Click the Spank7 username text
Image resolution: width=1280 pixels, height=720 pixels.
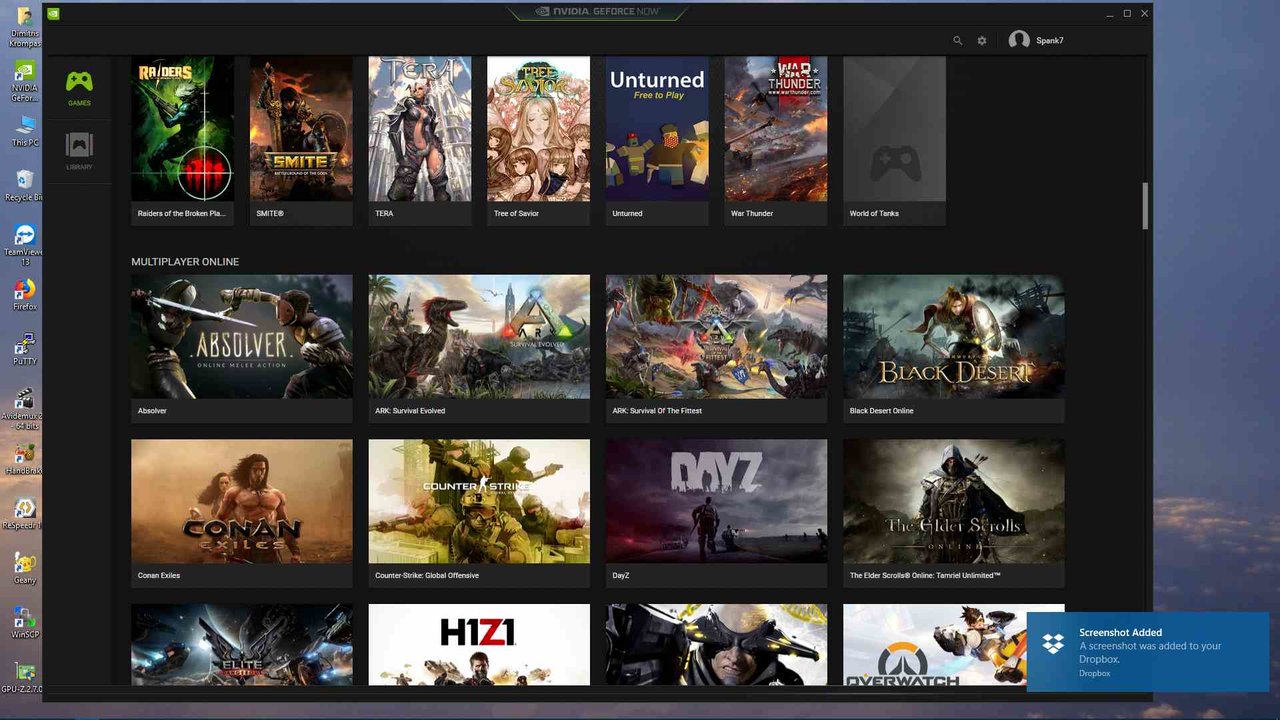[x=1049, y=41]
